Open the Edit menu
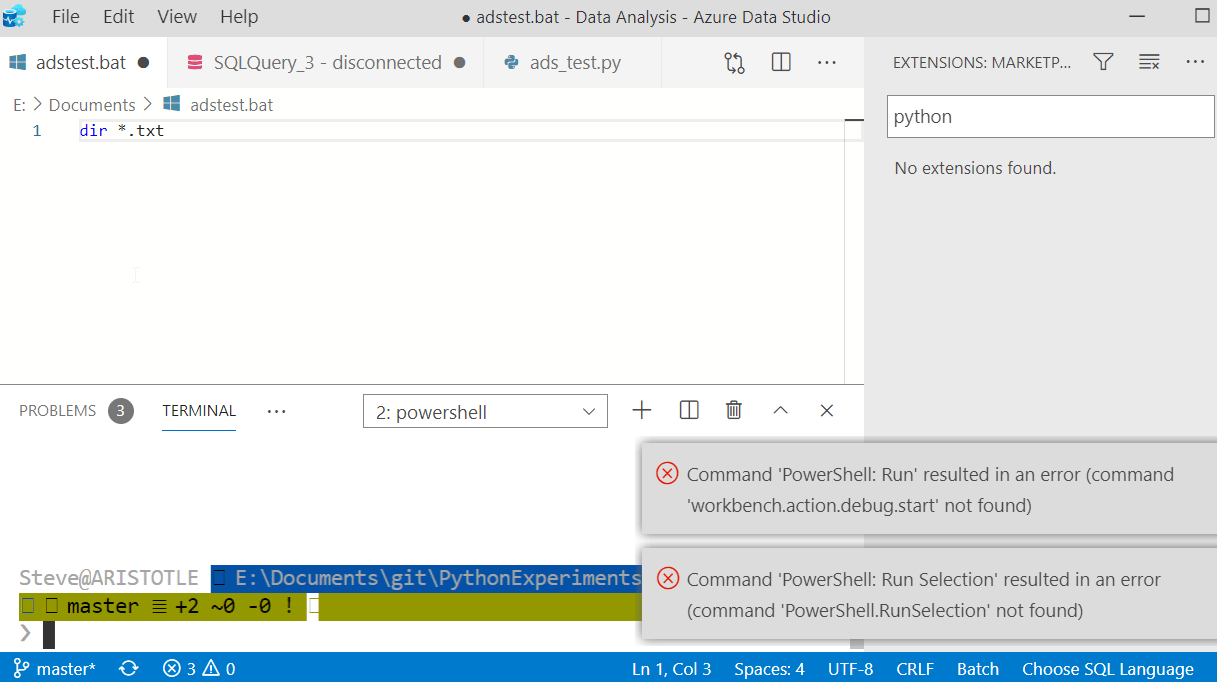Viewport: 1217px width, 682px height. [x=118, y=17]
